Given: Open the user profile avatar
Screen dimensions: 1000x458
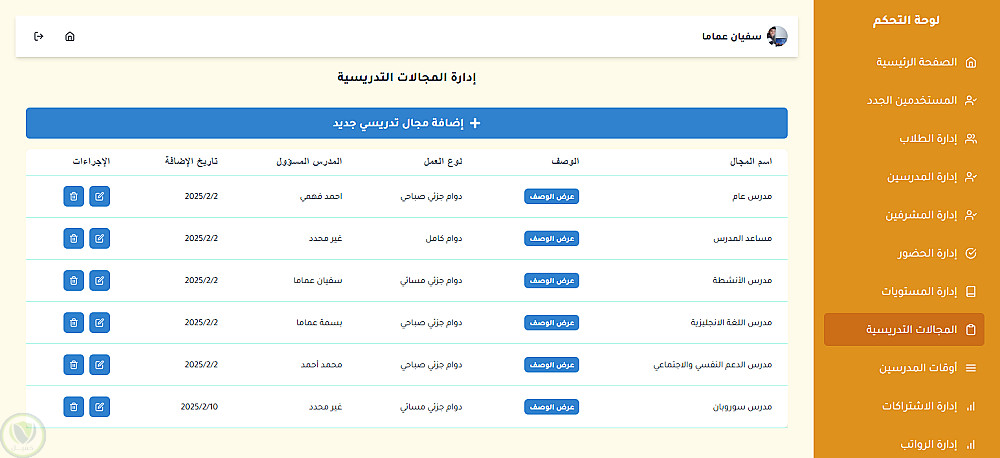Looking at the screenshot, I should click(x=777, y=36).
